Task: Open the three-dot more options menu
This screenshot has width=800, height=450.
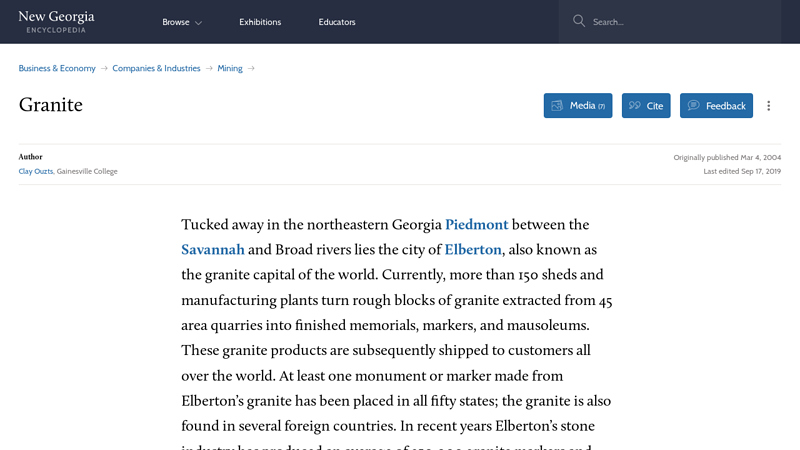Action: click(768, 106)
